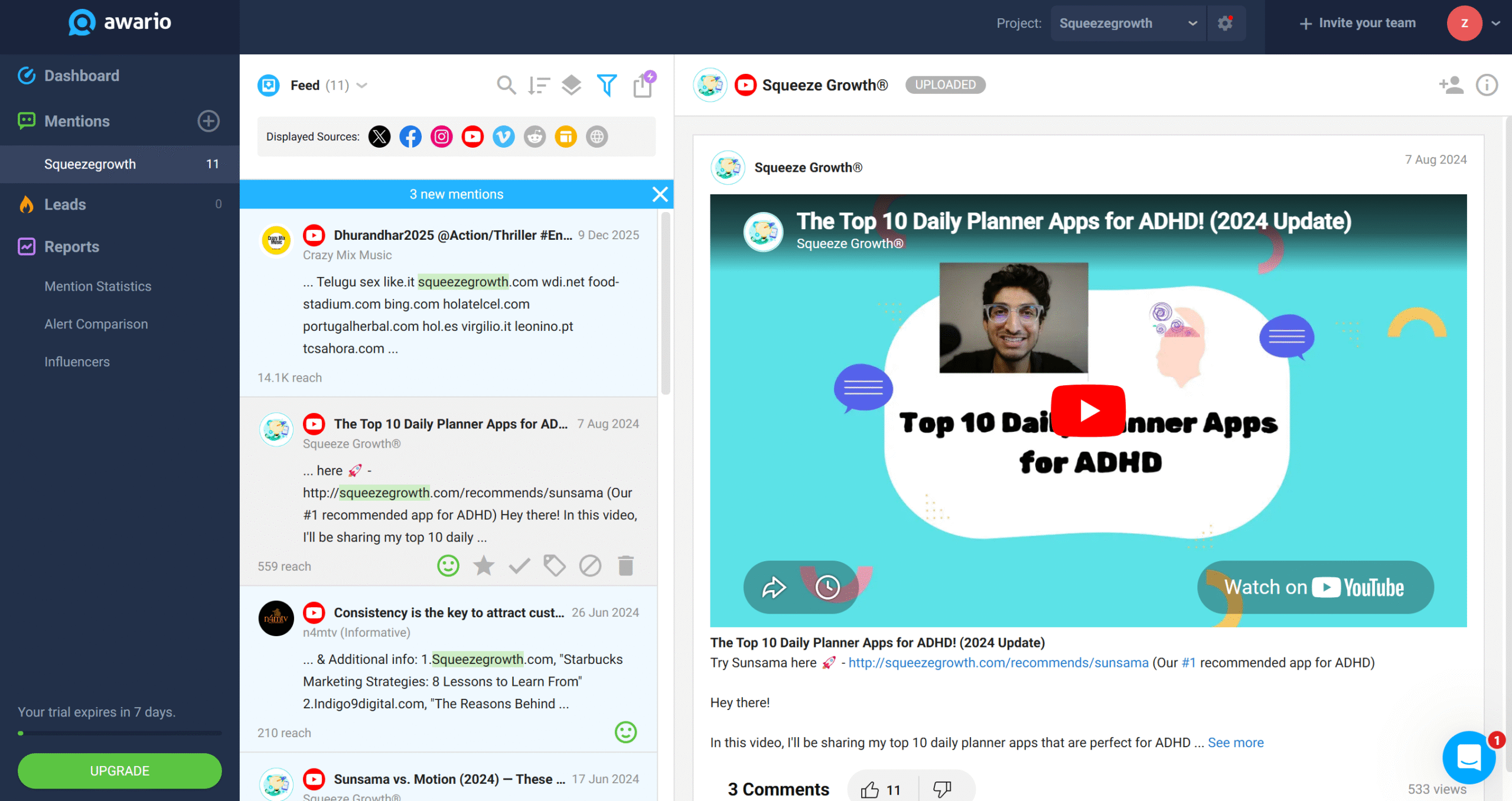Image resolution: width=1512 pixels, height=801 pixels.
Task: Block the Daily Planner Apps mention author
Action: click(590, 566)
